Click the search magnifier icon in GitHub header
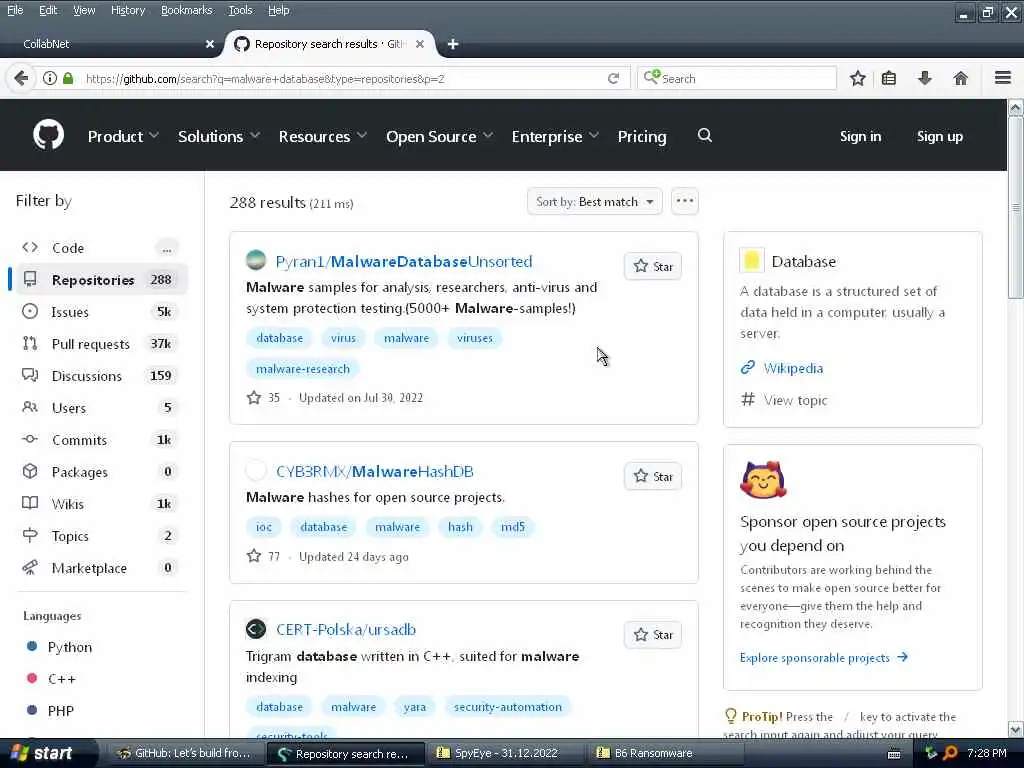1024x768 pixels. click(x=705, y=135)
